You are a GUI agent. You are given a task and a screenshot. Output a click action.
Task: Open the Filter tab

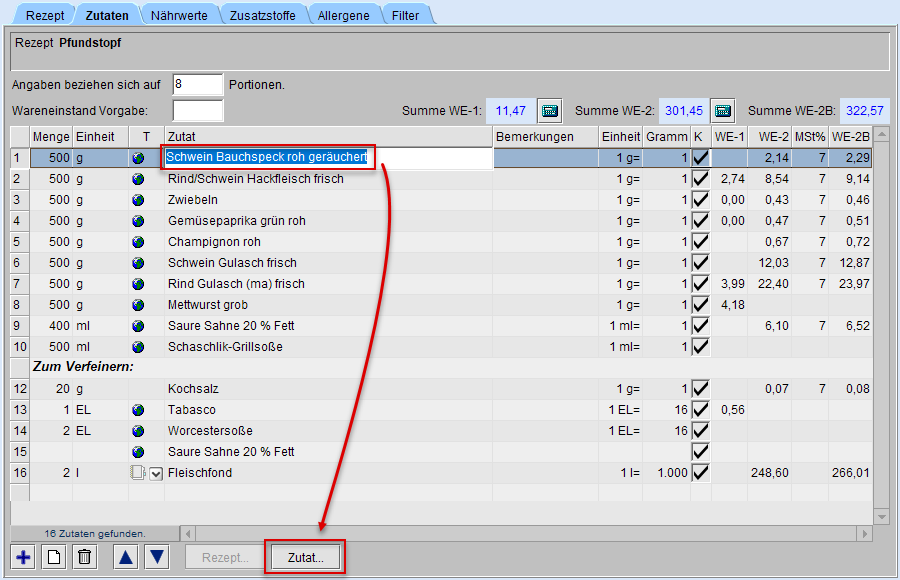pyautogui.click(x=405, y=16)
